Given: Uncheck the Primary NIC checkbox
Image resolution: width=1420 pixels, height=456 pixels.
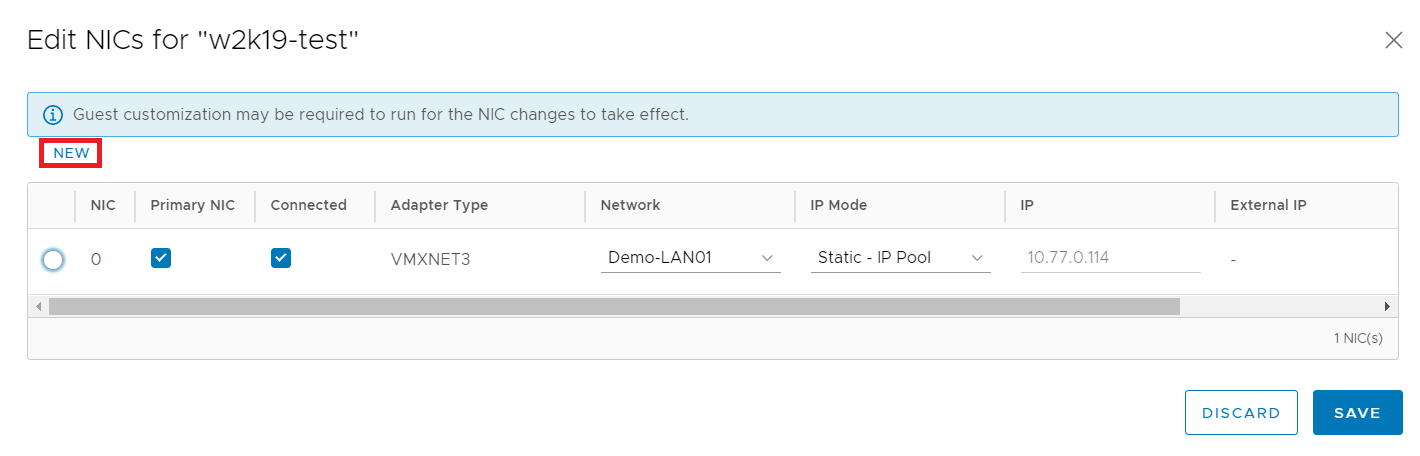Looking at the screenshot, I should pyautogui.click(x=161, y=258).
